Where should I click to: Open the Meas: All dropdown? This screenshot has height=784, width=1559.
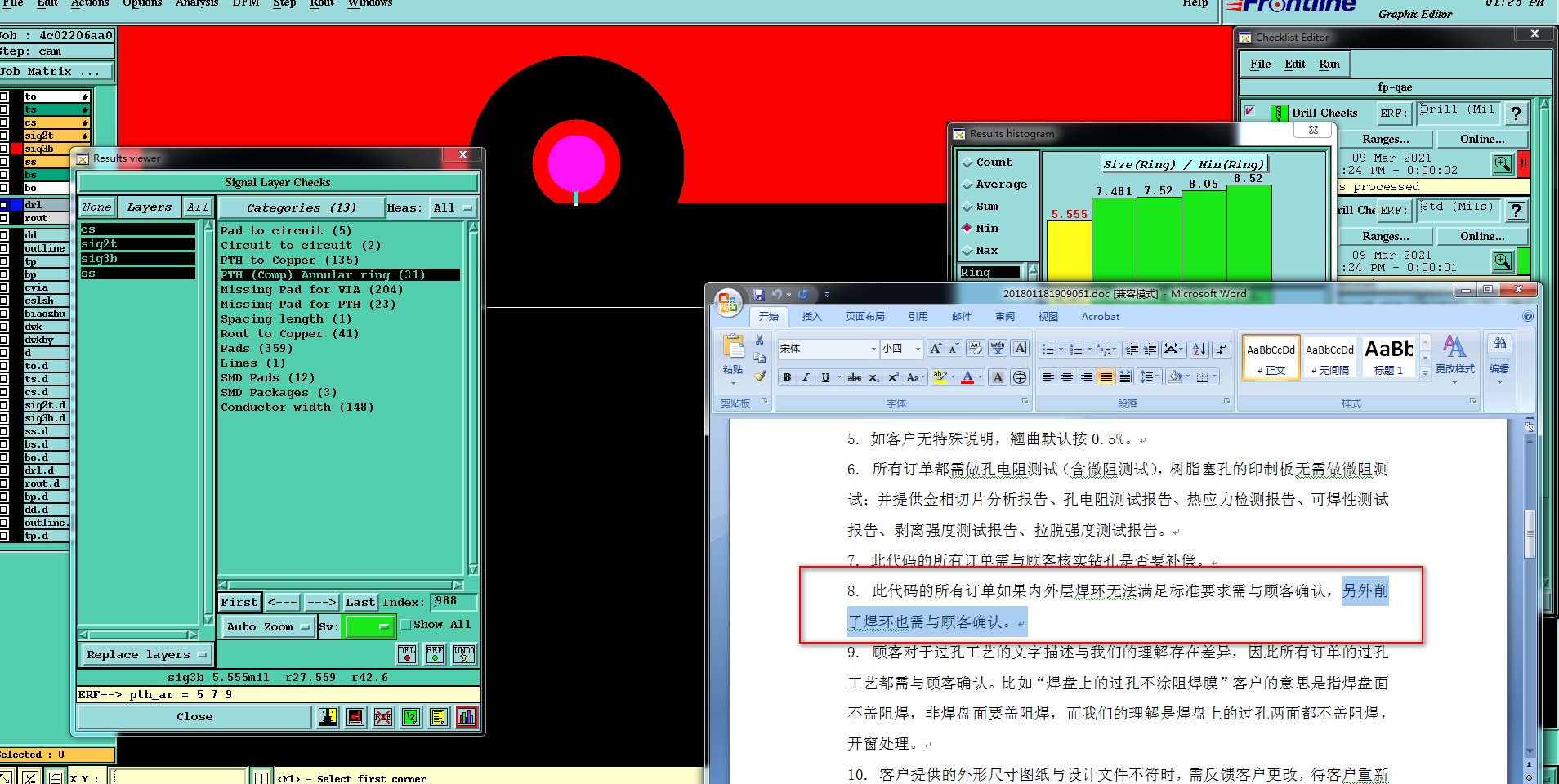[453, 208]
